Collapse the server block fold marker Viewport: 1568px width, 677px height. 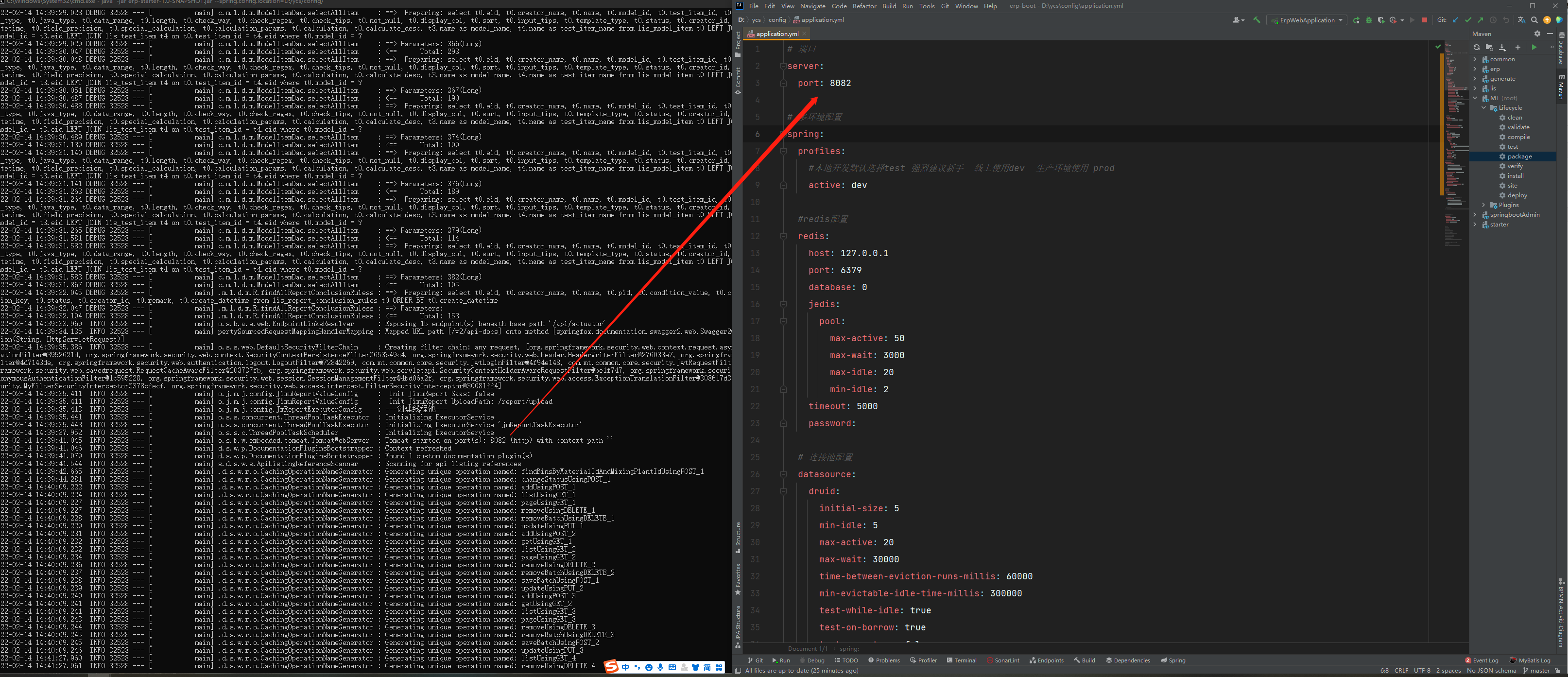(x=783, y=66)
